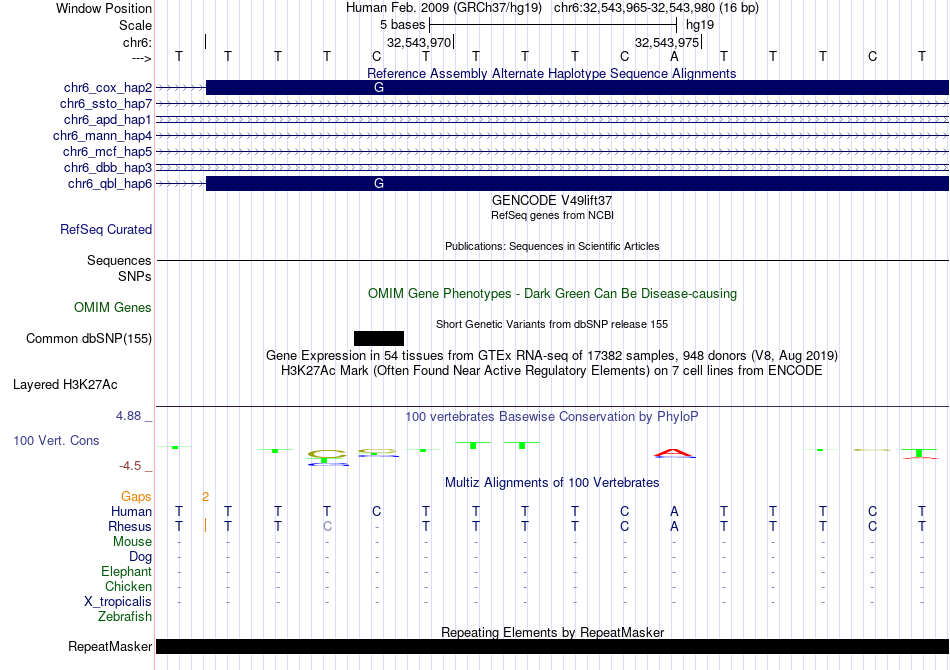
Task: Click the Scale ruler label
Action: [135, 25]
